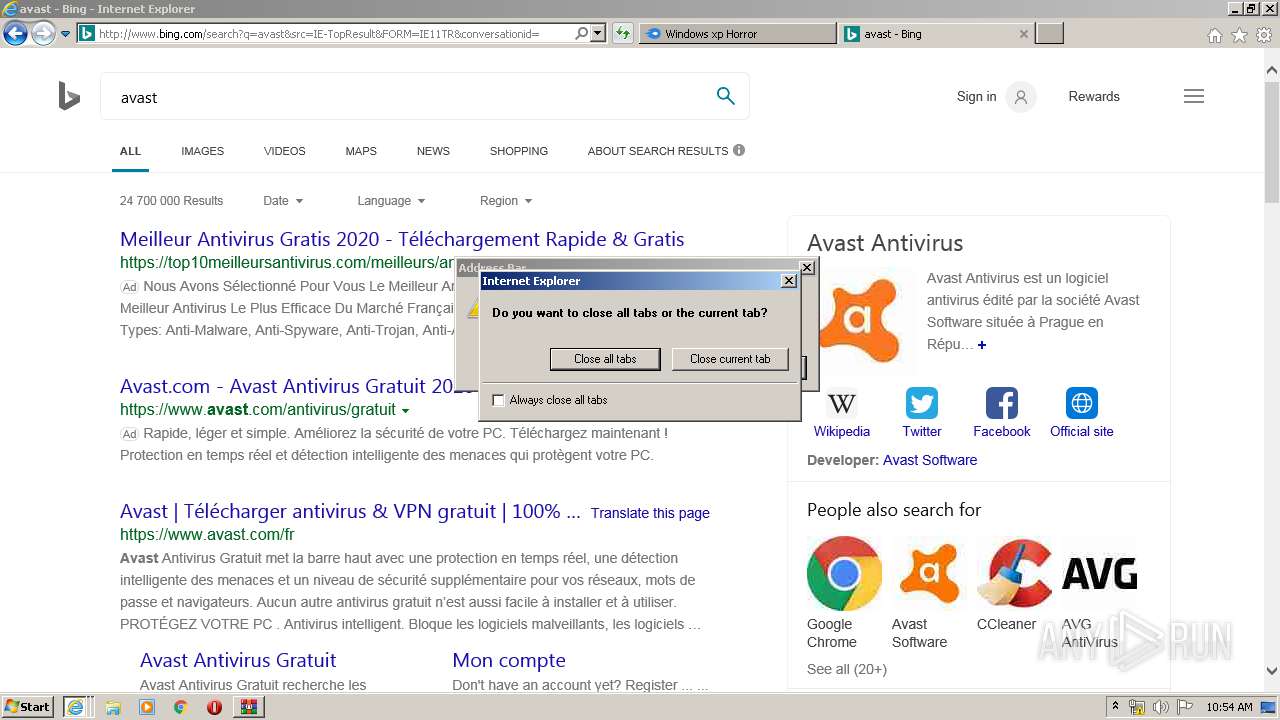Click the Sign in link

976,97
